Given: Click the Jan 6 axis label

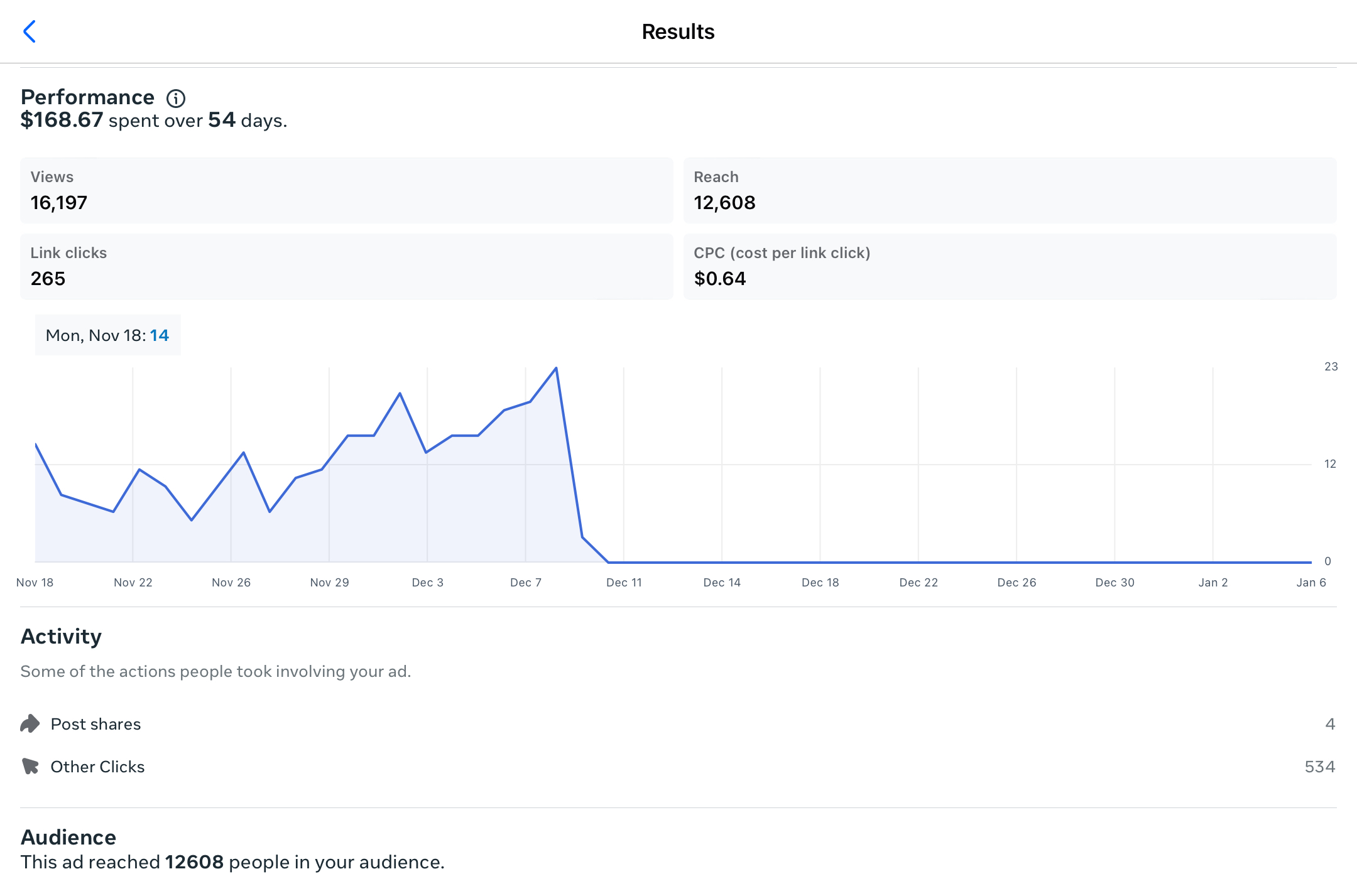Looking at the screenshot, I should (x=1311, y=583).
